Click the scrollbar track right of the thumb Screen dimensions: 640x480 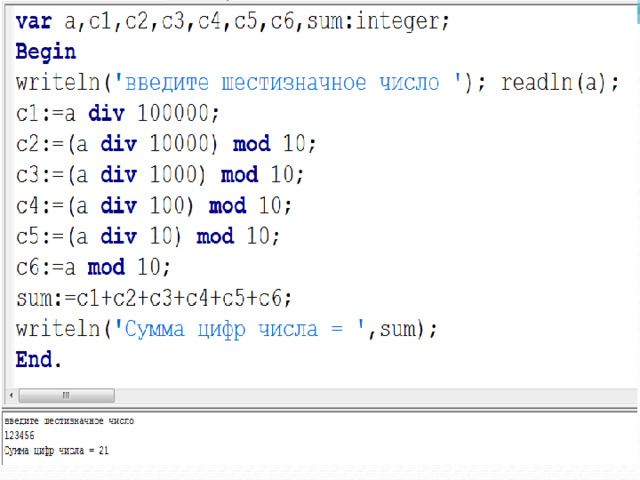[375, 395]
